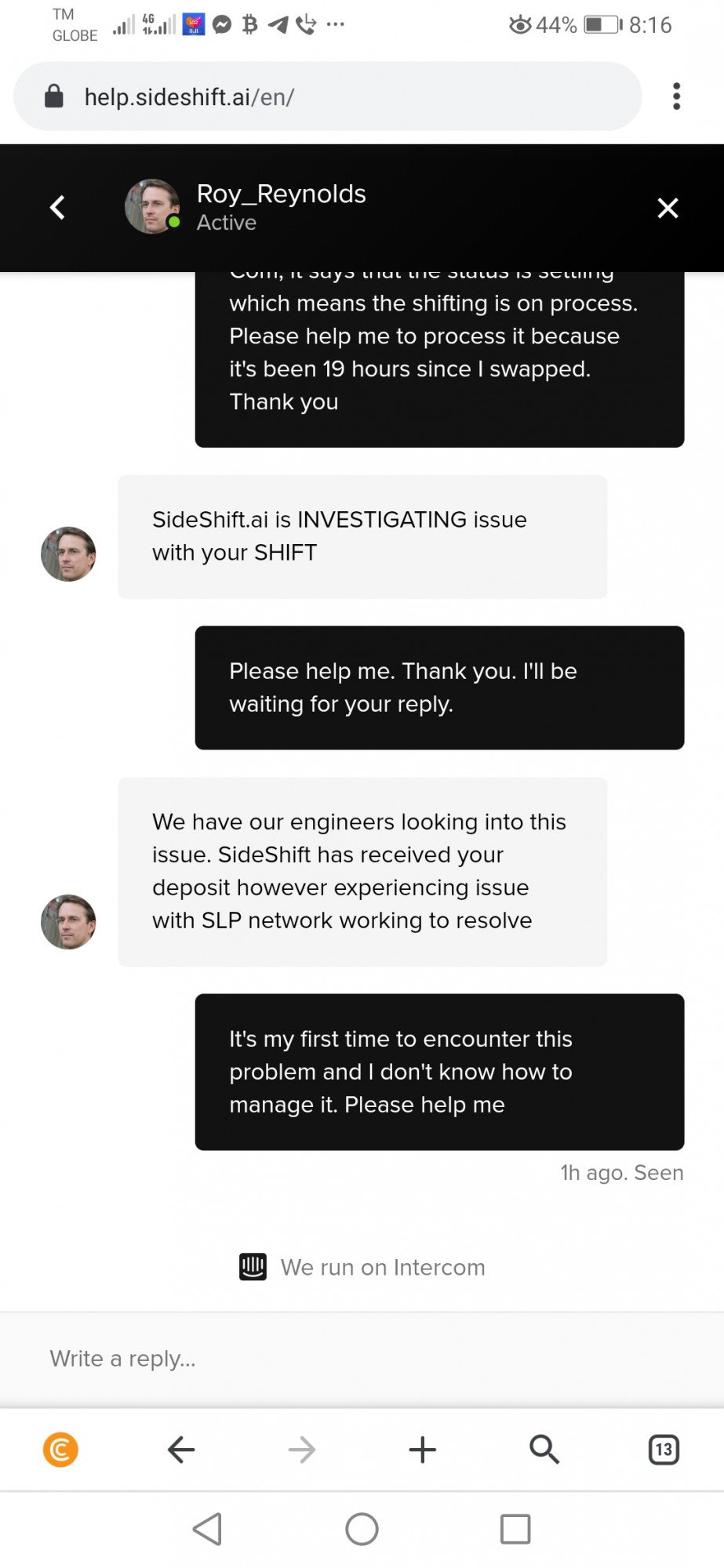Show the 13 open tabs switcher
Image resolution: width=724 pixels, height=1568 pixels.
click(x=664, y=1450)
